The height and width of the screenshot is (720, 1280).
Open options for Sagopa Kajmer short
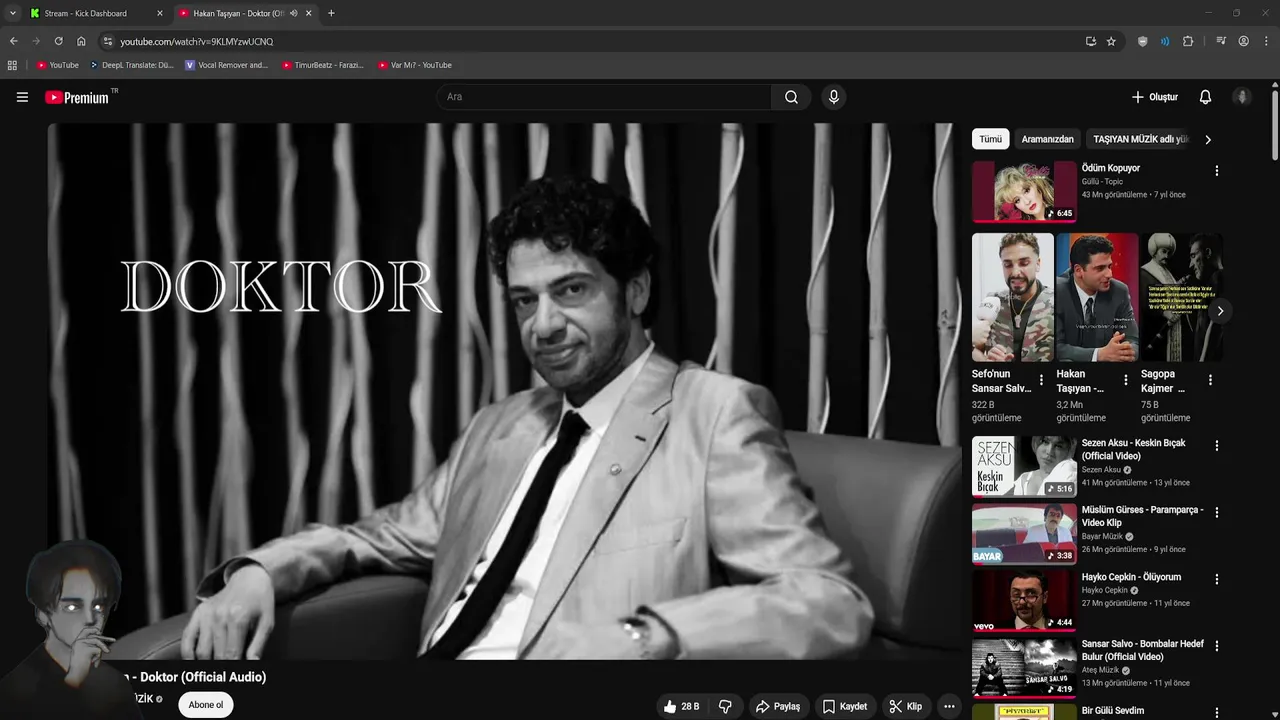pyautogui.click(x=1210, y=380)
